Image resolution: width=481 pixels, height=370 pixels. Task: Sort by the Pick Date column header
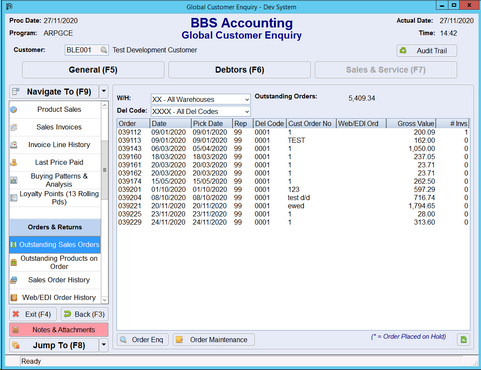[212, 124]
